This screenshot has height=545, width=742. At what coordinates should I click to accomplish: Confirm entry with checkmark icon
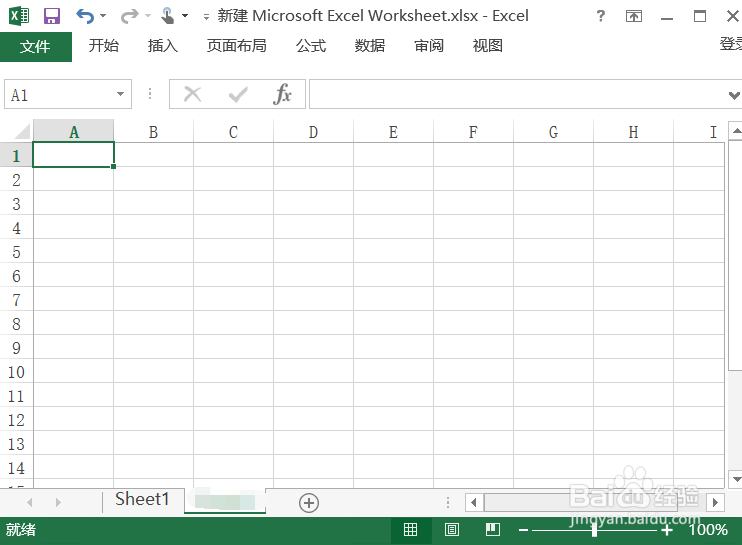pyautogui.click(x=238, y=95)
